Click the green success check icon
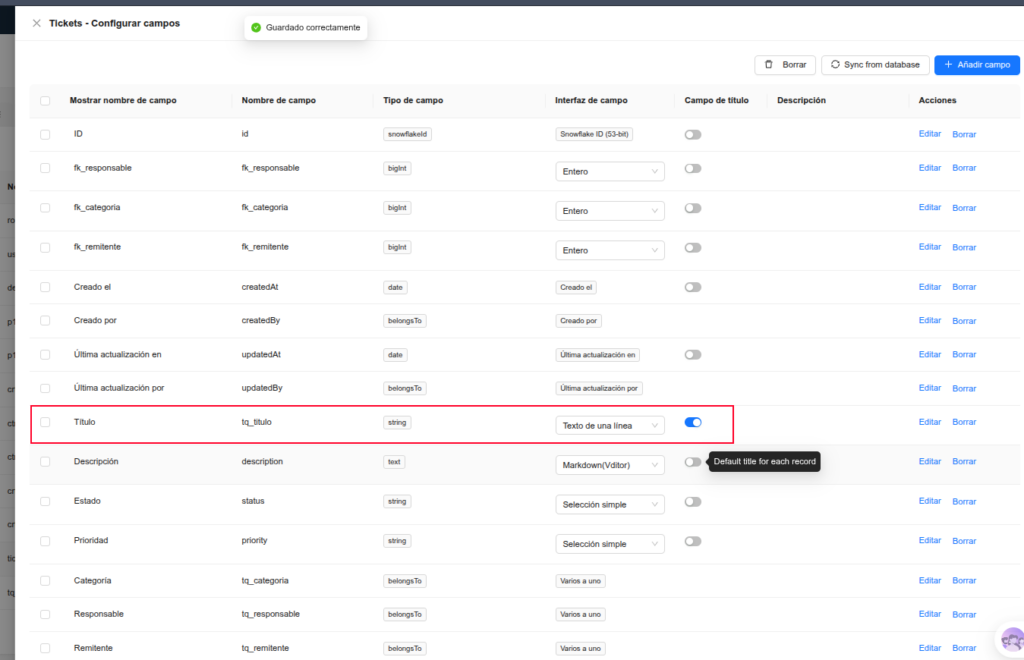Viewport: 1024px width, 660px height. pyautogui.click(x=256, y=27)
